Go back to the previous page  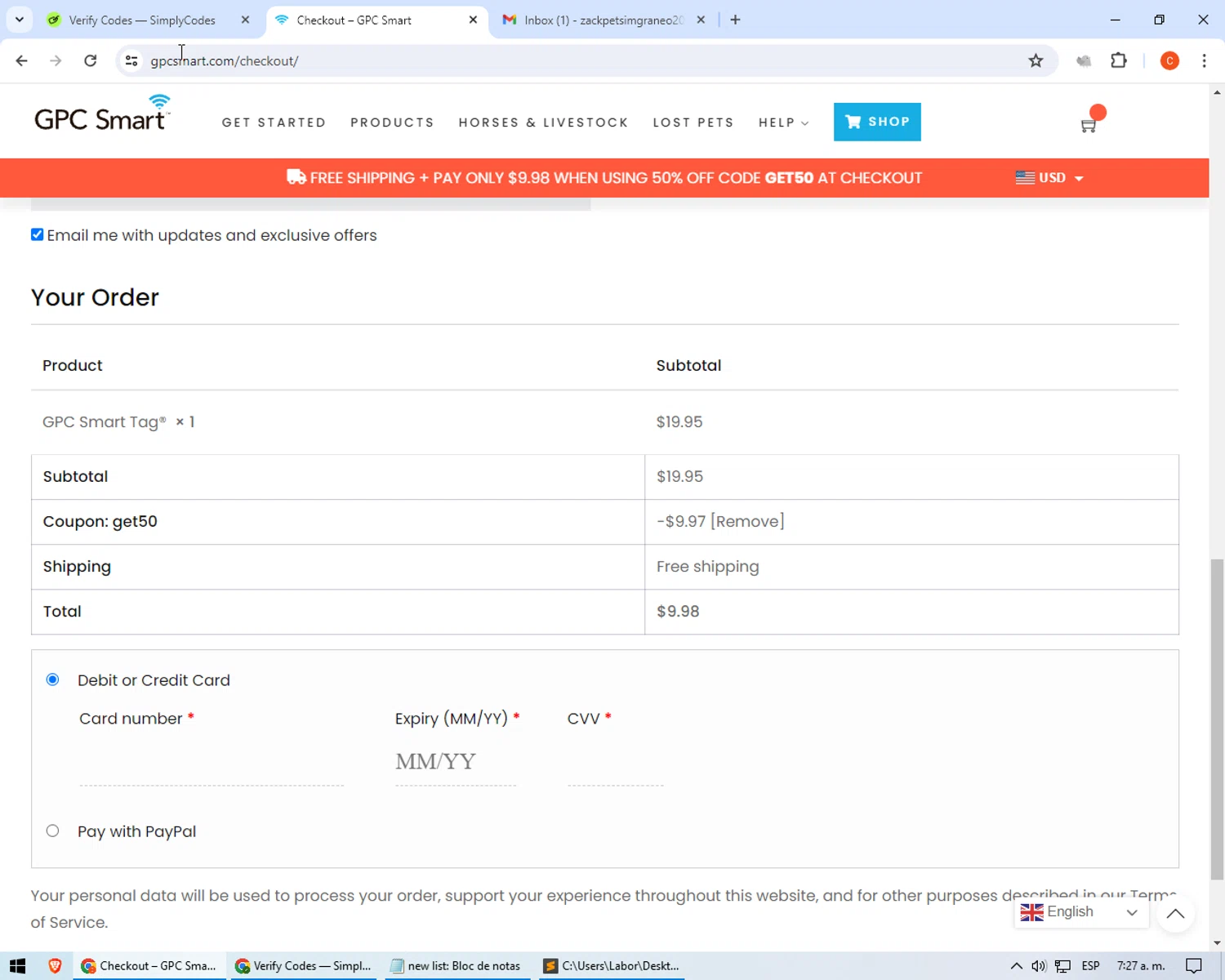click(x=22, y=60)
